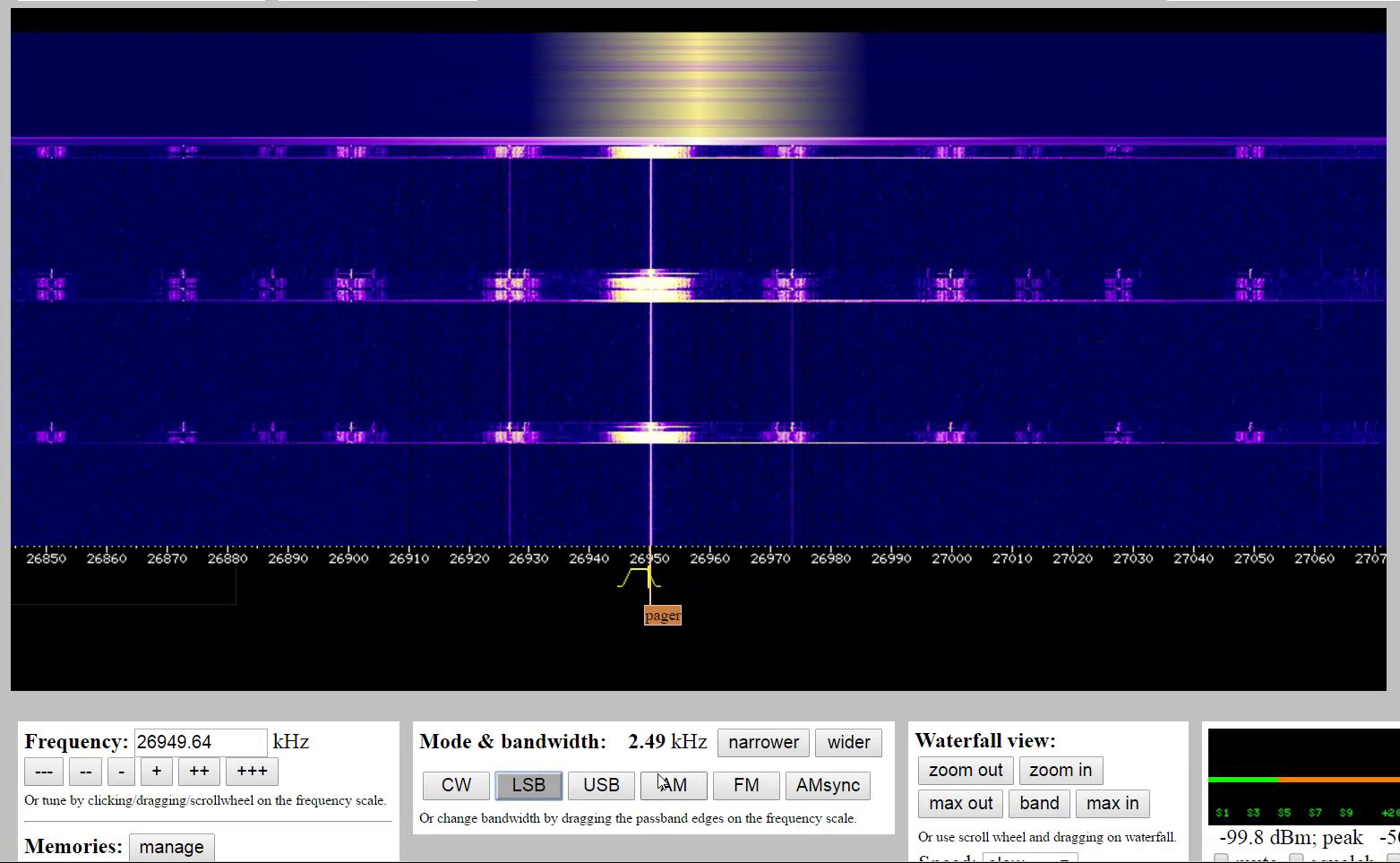
Task: Select the LSB mode button
Action: pyautogui.click(x=528, y=785)
